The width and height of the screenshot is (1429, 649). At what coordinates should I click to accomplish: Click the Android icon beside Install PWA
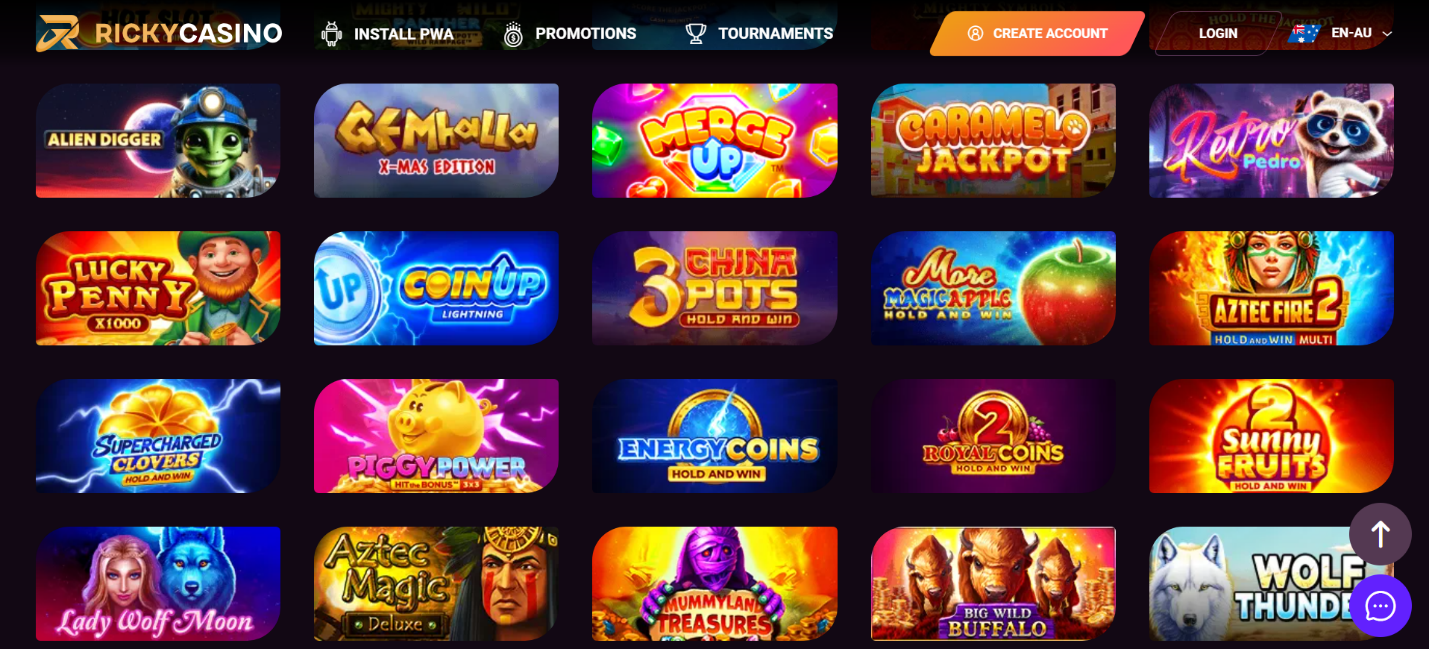click(331, 34)
